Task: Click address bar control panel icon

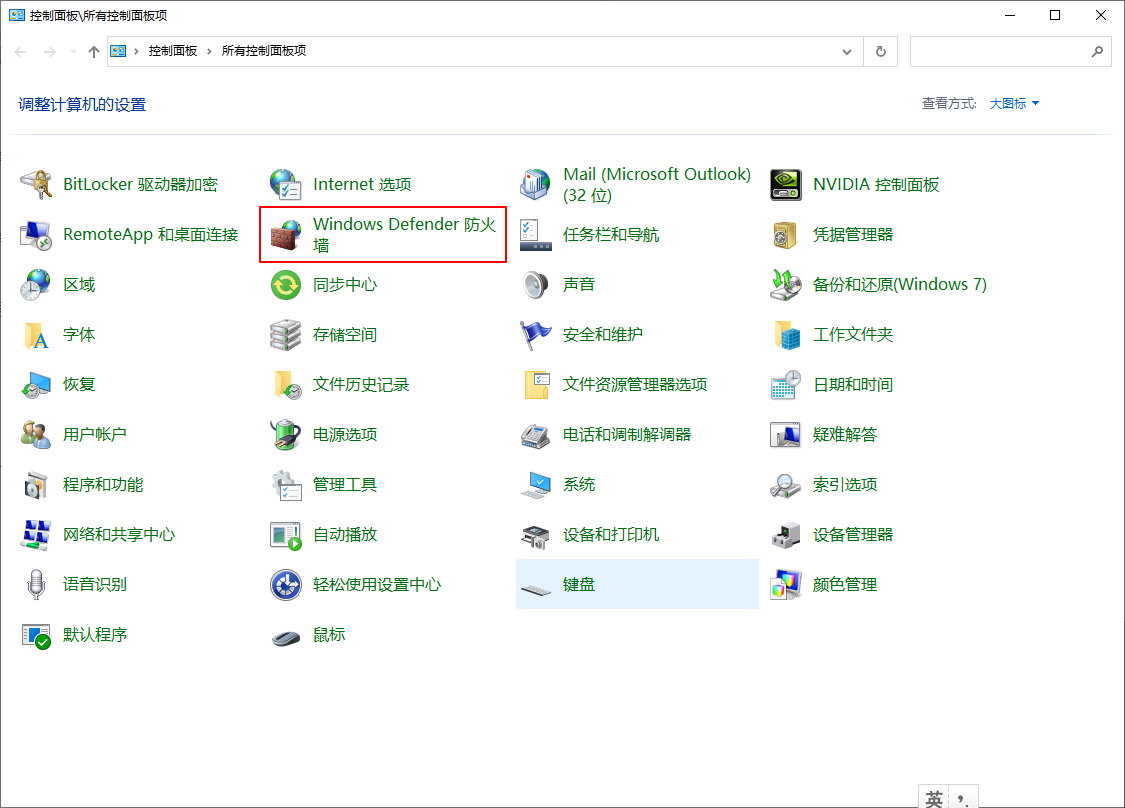Action: tap(118, 51)
